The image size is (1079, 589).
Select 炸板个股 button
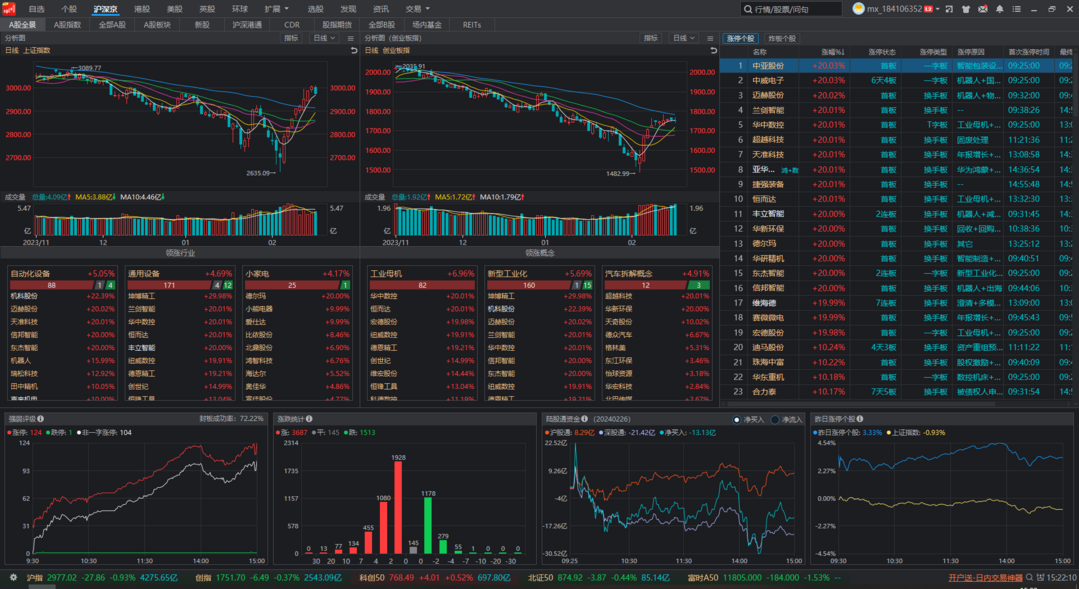tap(782, 39)
